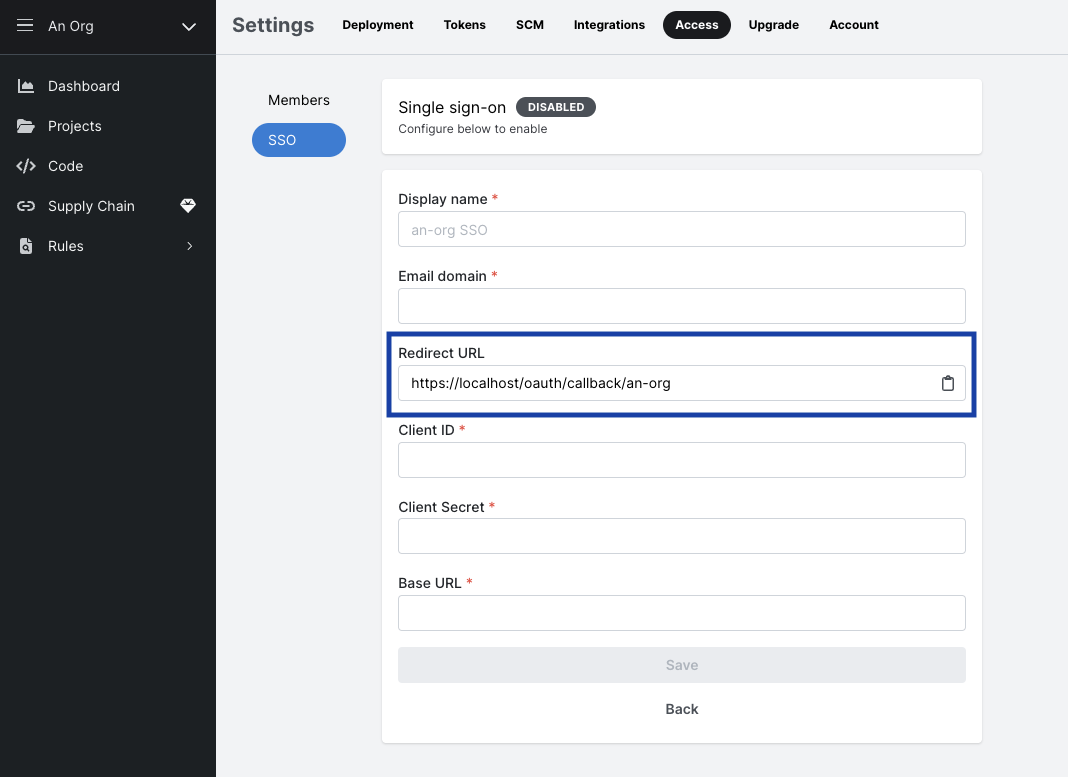Click the Code sidebar icon
Viewport: 1068px width, 777px height.
pos(26,166)
